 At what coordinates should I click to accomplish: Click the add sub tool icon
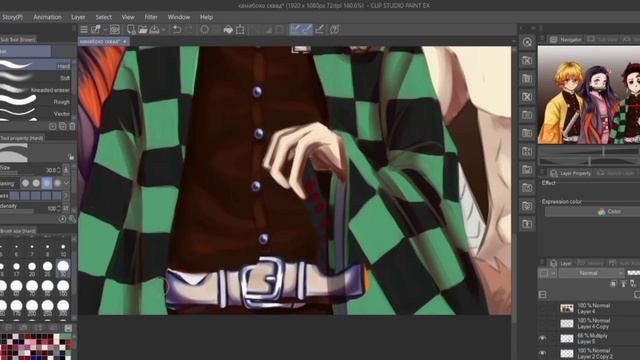(53, 127)
